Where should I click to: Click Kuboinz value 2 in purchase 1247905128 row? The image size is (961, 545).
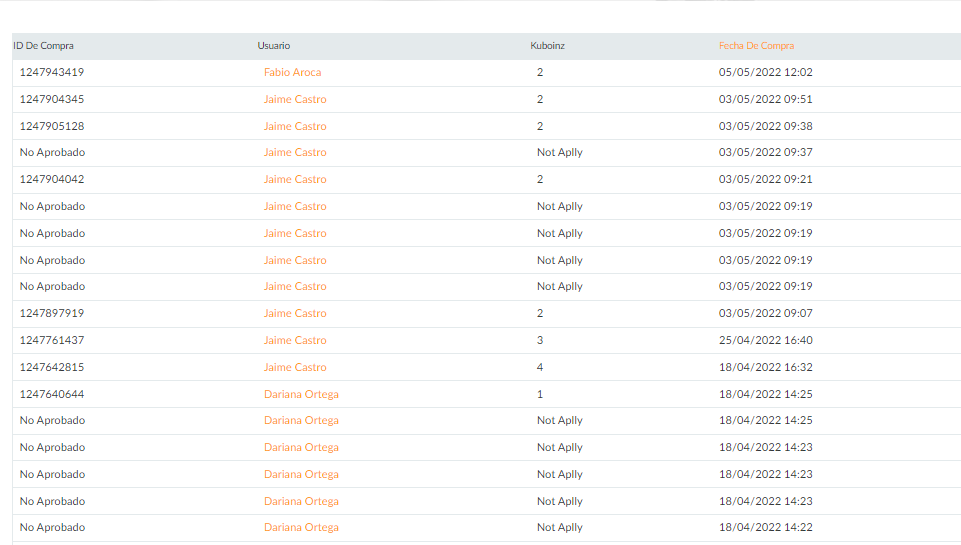(x=540, y=126)
